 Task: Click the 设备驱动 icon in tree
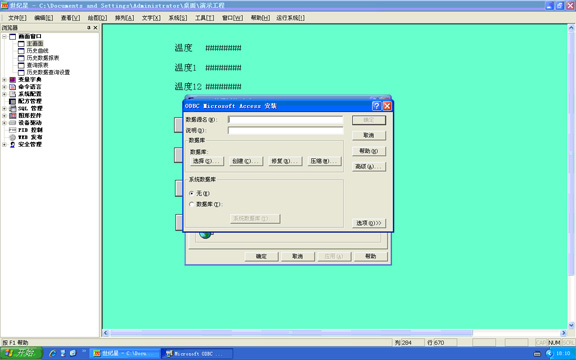click(12, 123)
